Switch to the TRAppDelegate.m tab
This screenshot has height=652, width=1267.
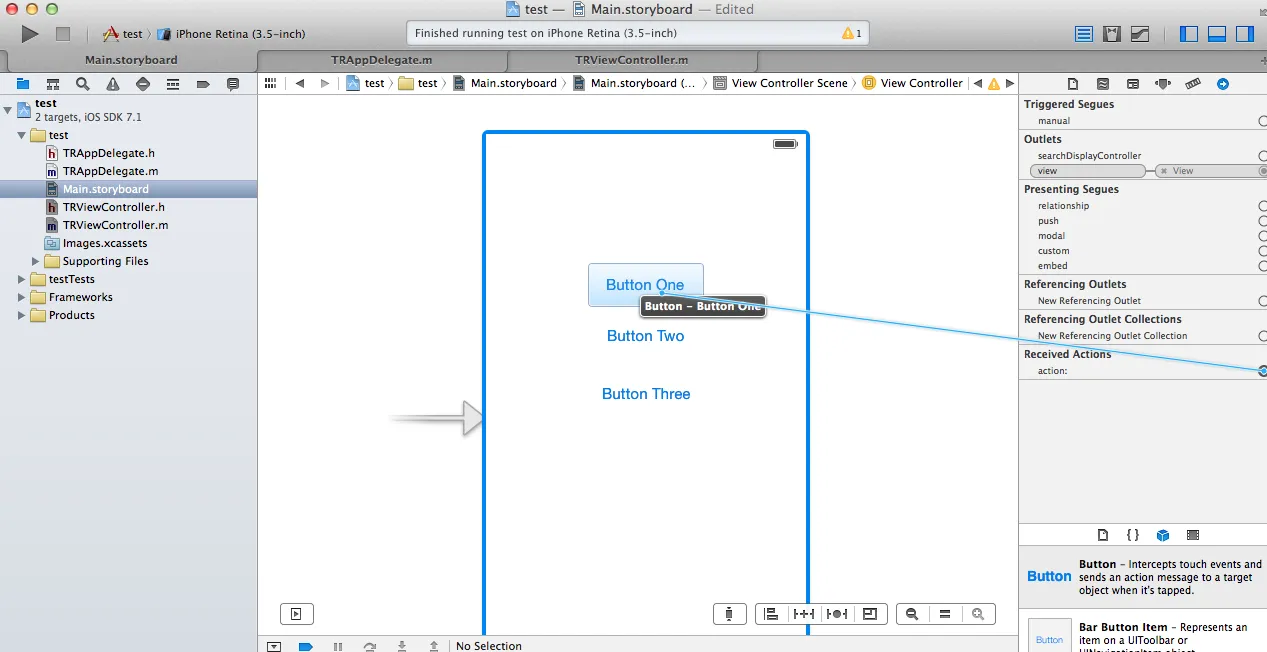[381, 60]
